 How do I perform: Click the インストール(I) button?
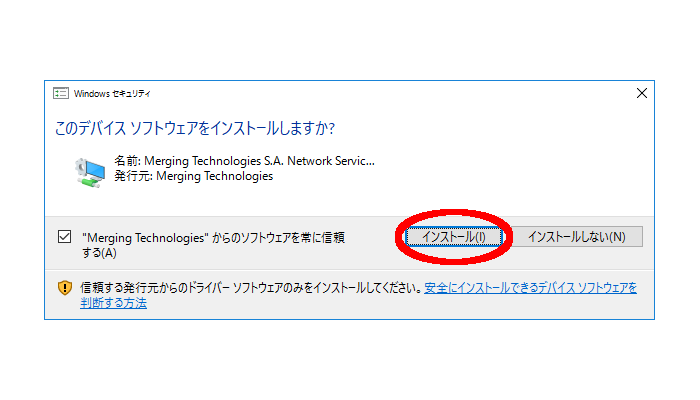pos(454,237)
